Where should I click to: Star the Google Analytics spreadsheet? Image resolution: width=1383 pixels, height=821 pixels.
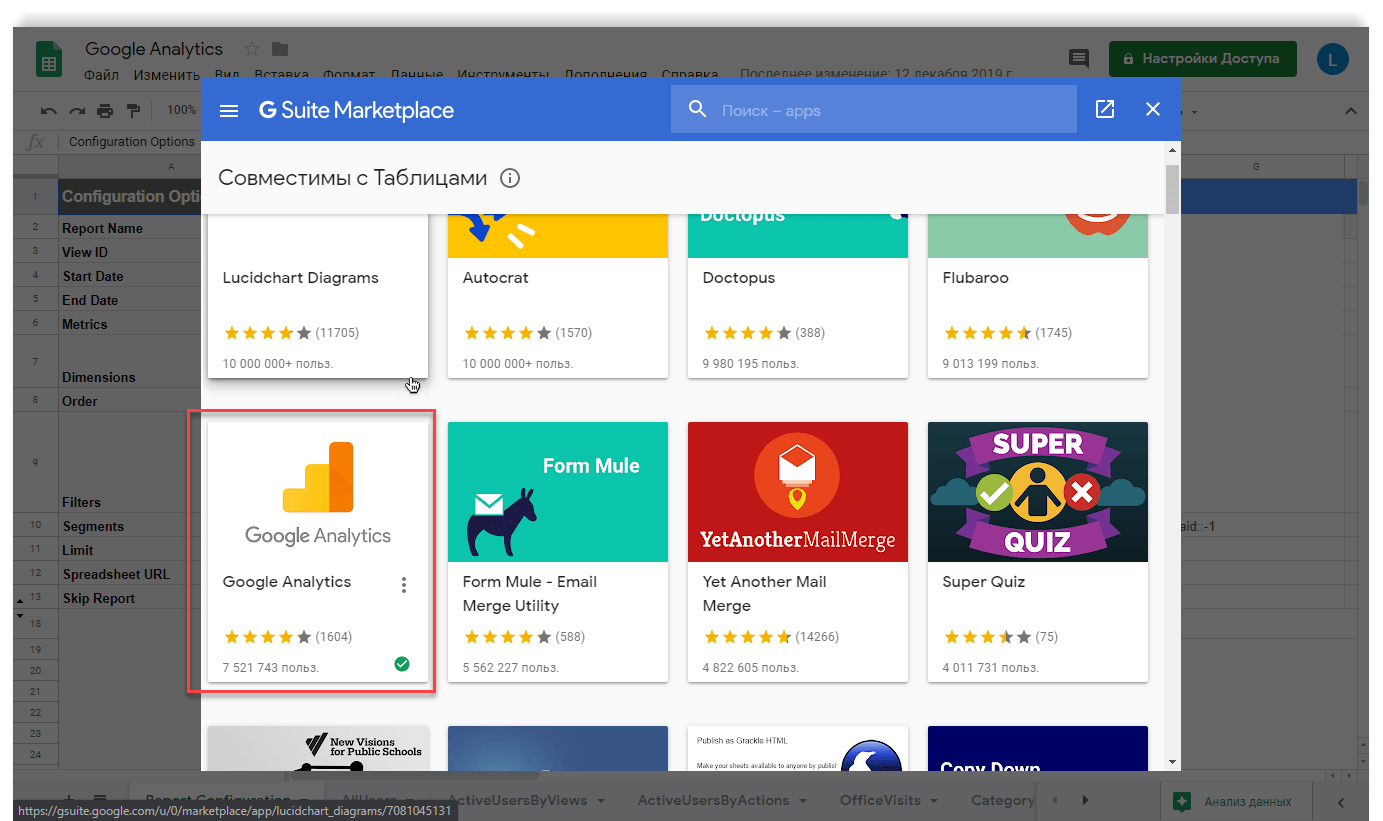pyautogui.click(x=252, y=49)
